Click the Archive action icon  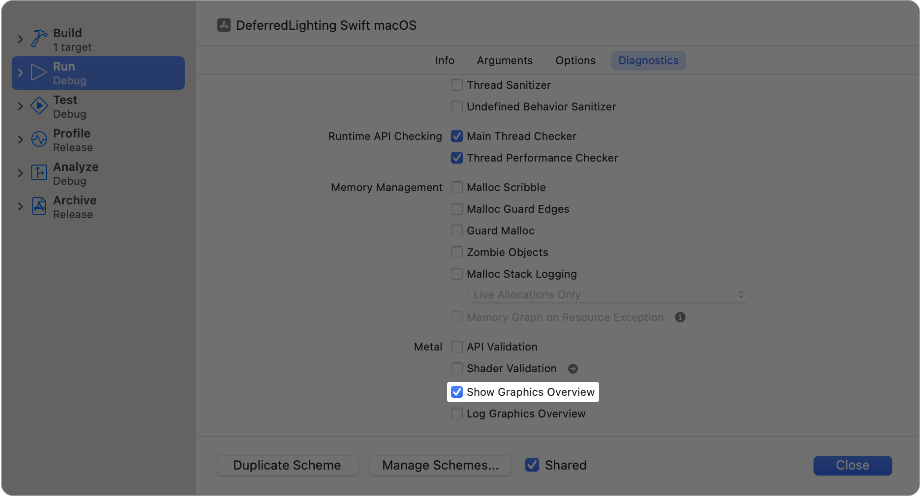[39, 207]
